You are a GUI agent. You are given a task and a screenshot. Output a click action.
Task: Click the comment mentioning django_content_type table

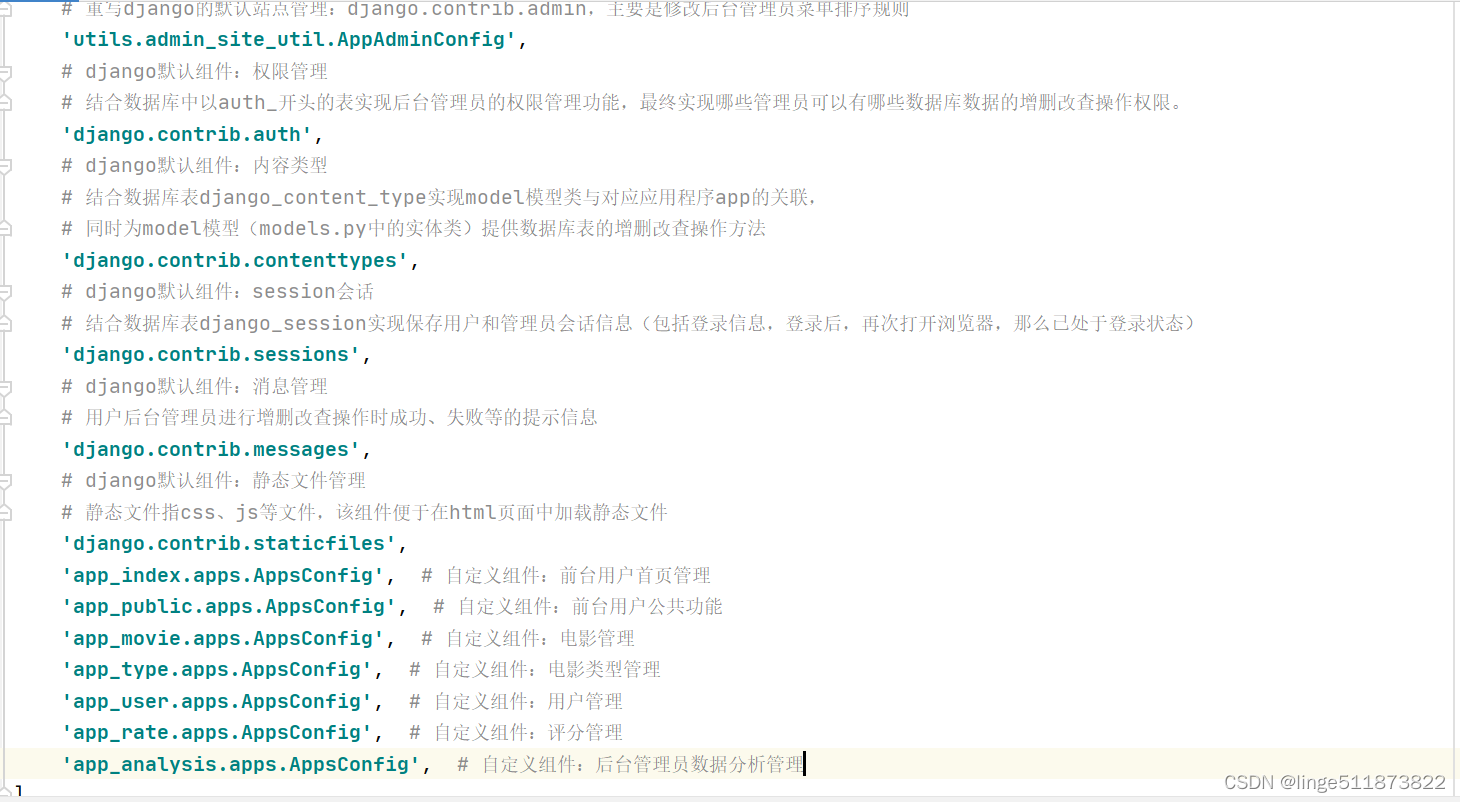pos(440,198)
